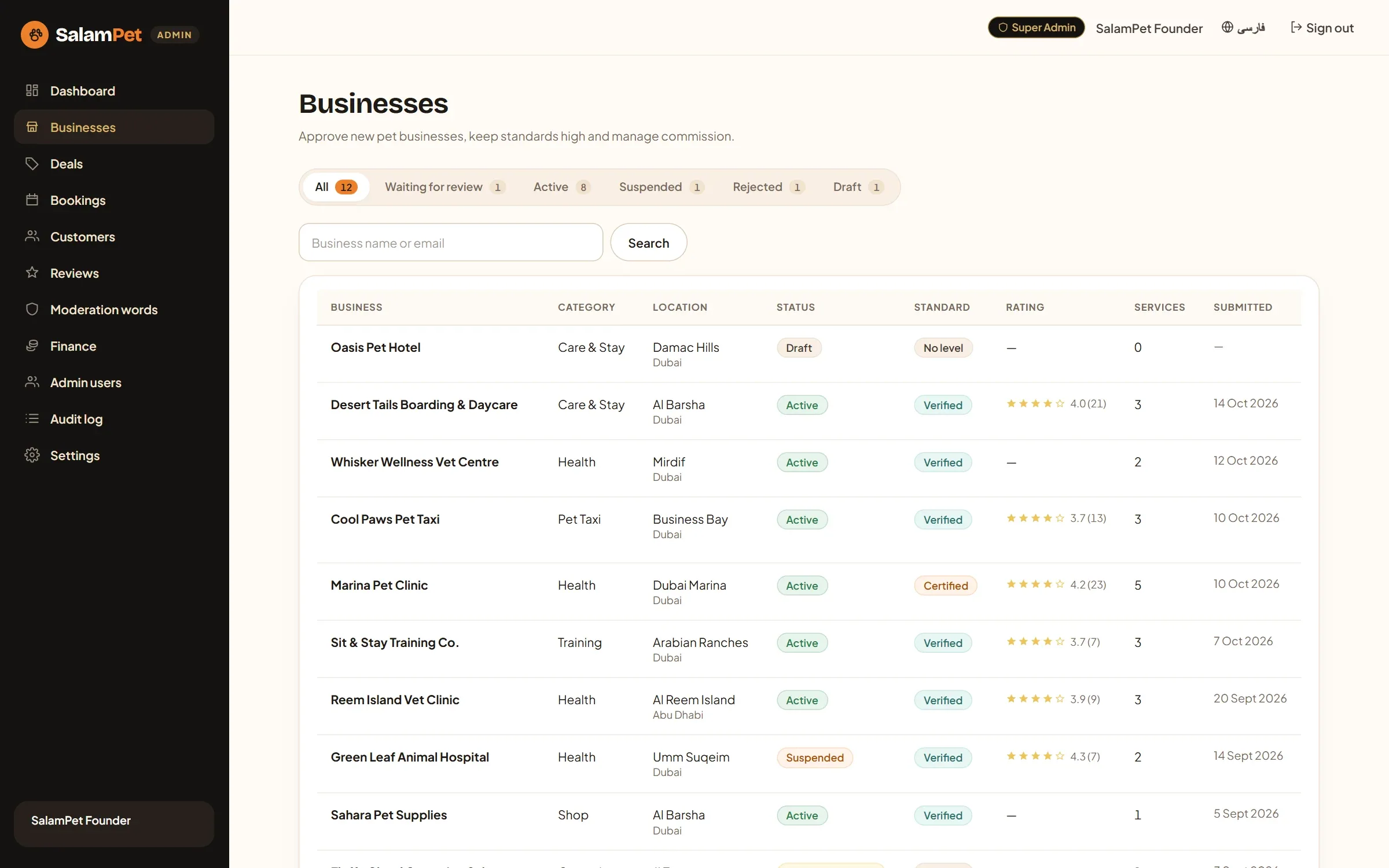Image resolution: width=1389 pixels, height=868 pixels.
Task: Open Green Leaf Animal Hospital
Action: [x=410, y=757]
